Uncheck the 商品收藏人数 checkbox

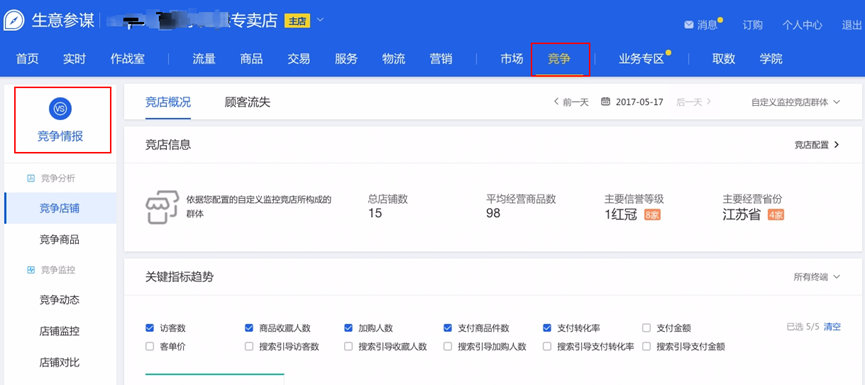point(249,328)
